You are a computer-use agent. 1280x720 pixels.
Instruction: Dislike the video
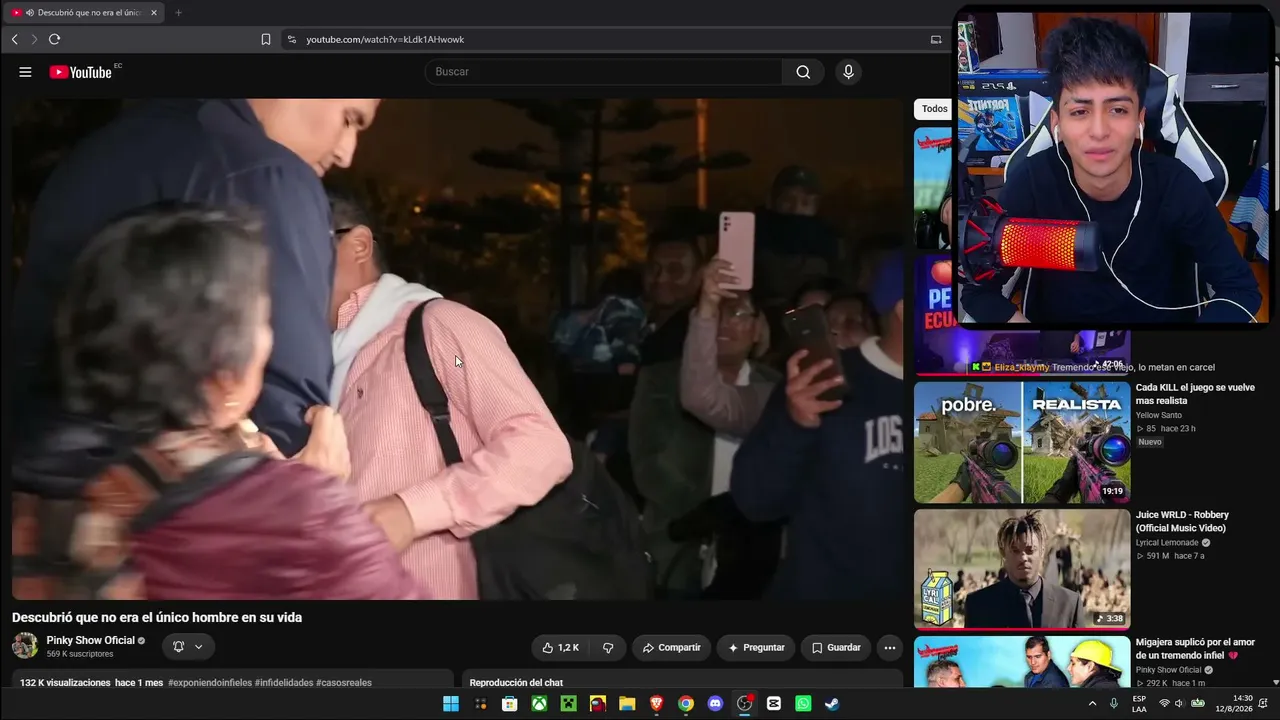(x=608, y=648)
